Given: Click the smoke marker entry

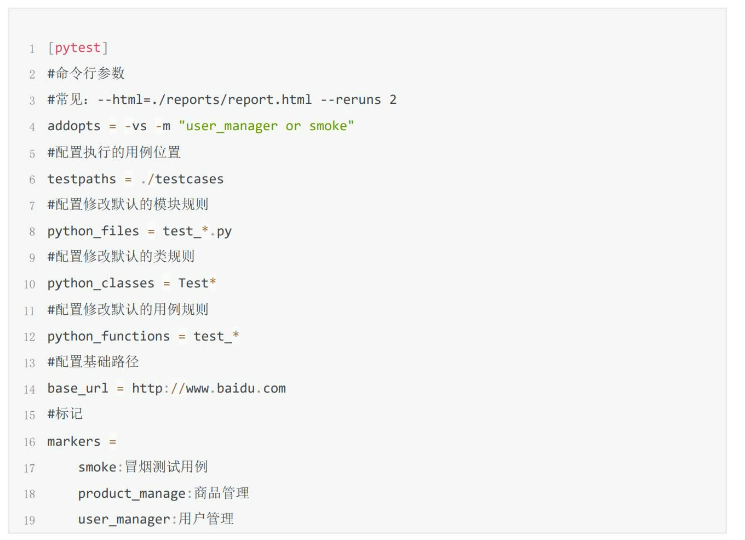Looking at the screenshot, I should pos(98,467).
